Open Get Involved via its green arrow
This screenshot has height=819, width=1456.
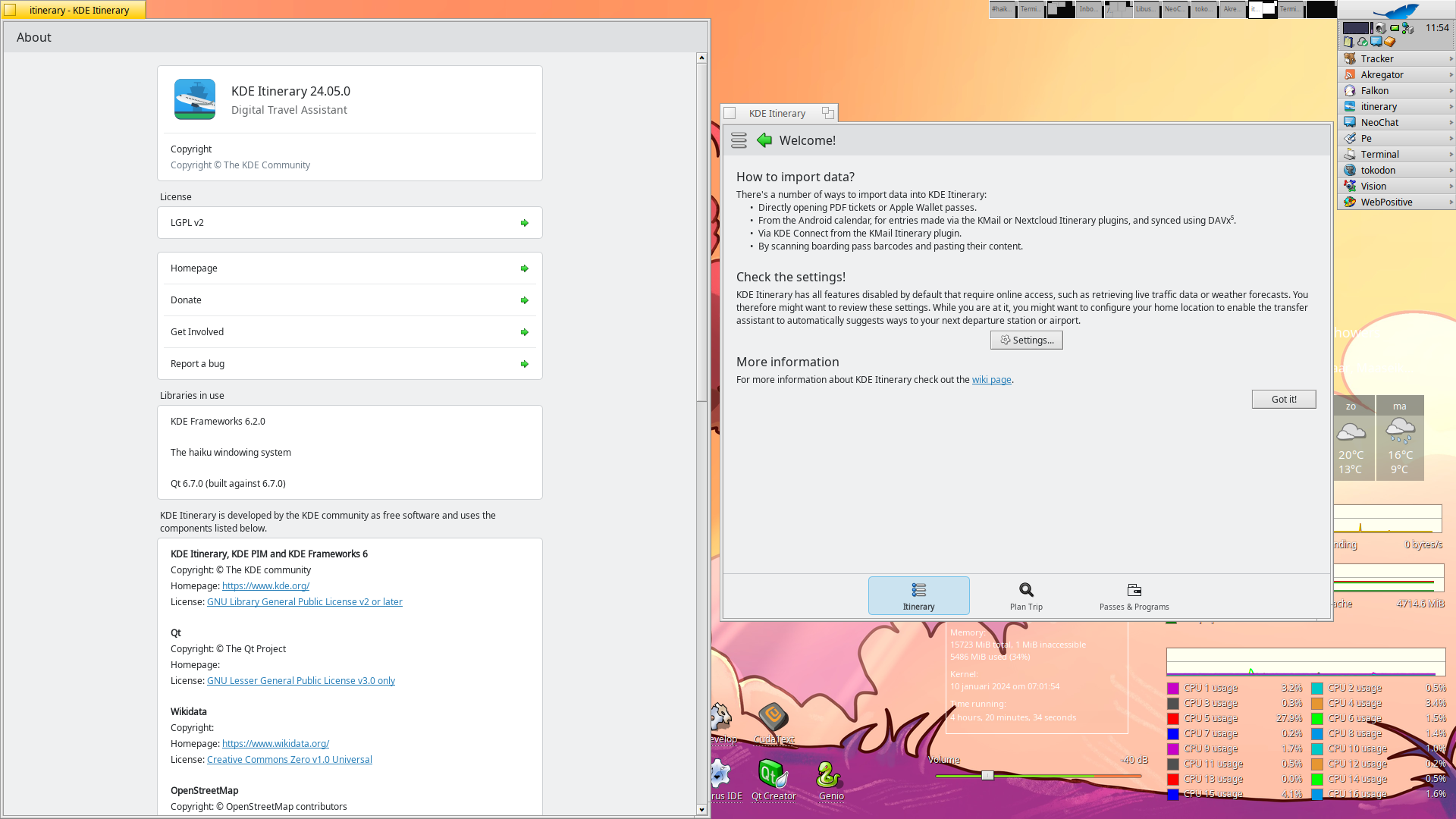[524, 332]
